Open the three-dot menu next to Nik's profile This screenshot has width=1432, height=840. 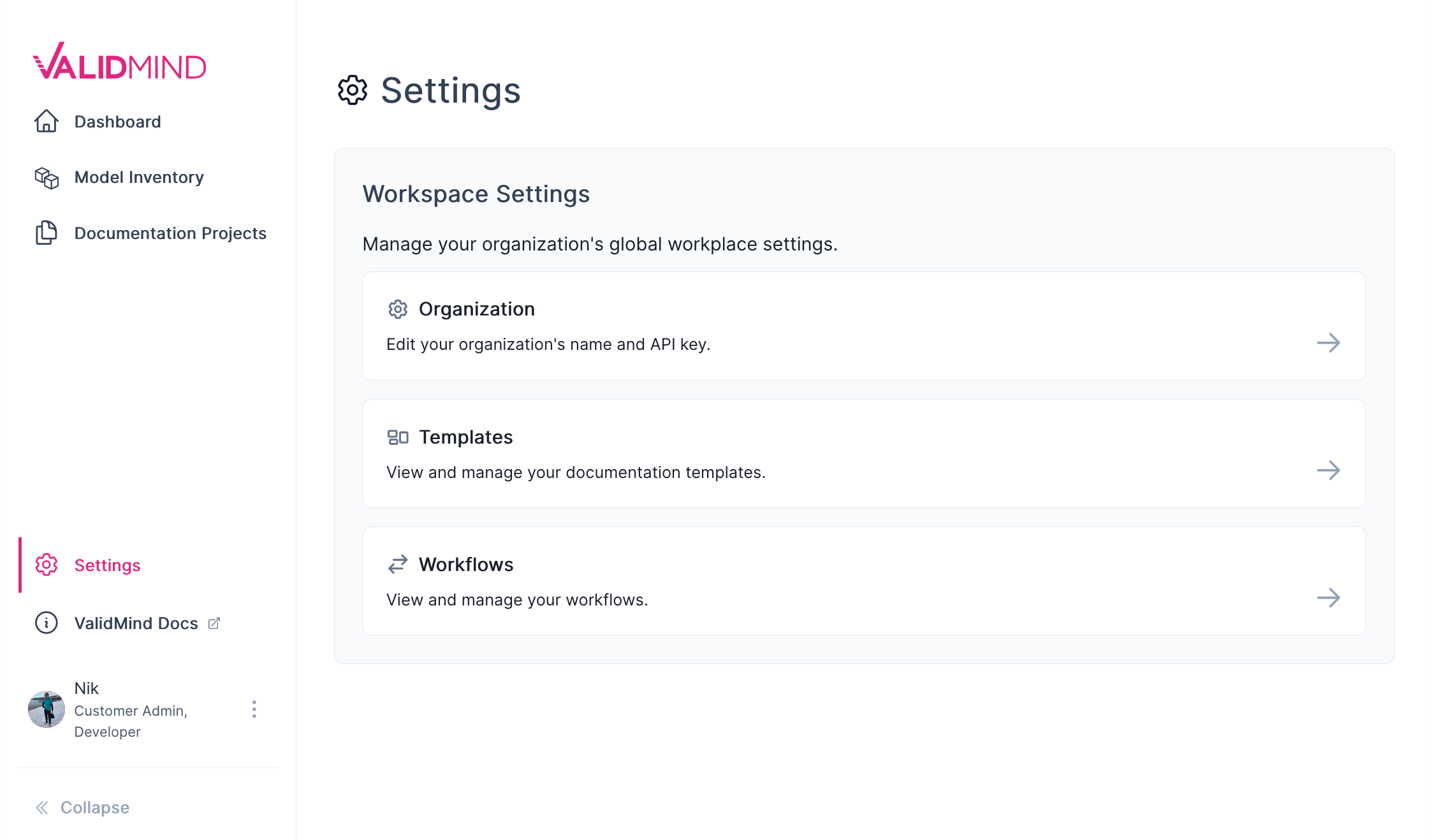pos(254,709)
